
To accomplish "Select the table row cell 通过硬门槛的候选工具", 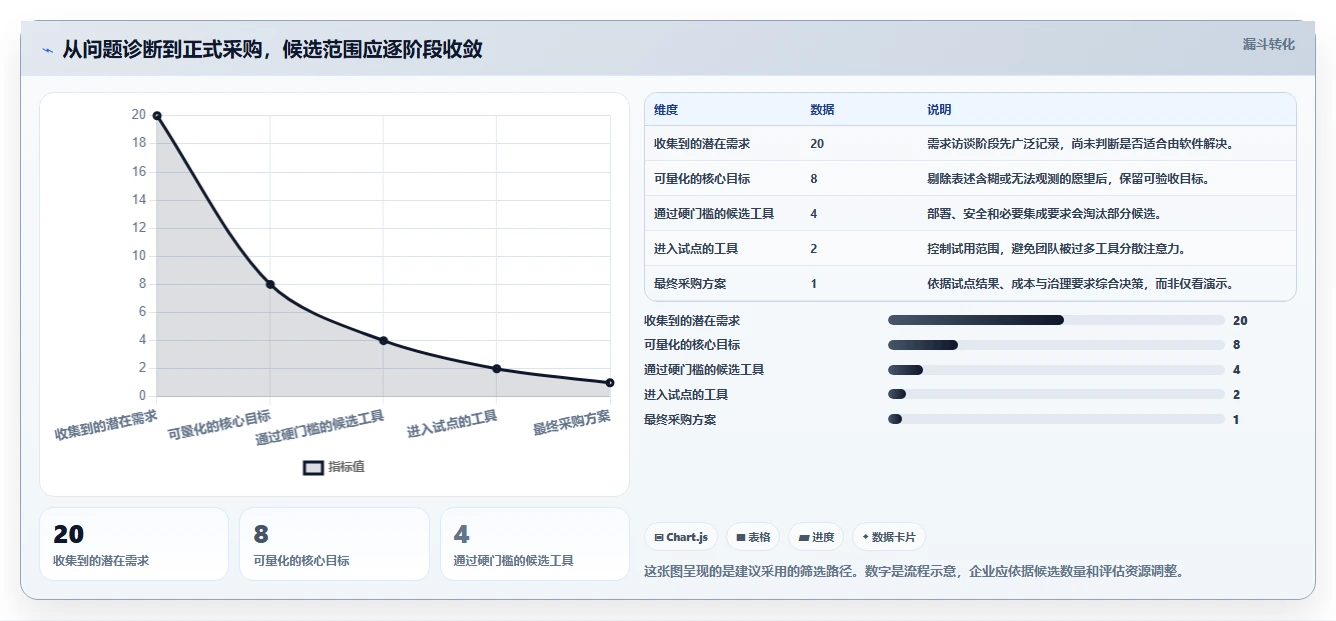I will (x=714, y=214).
